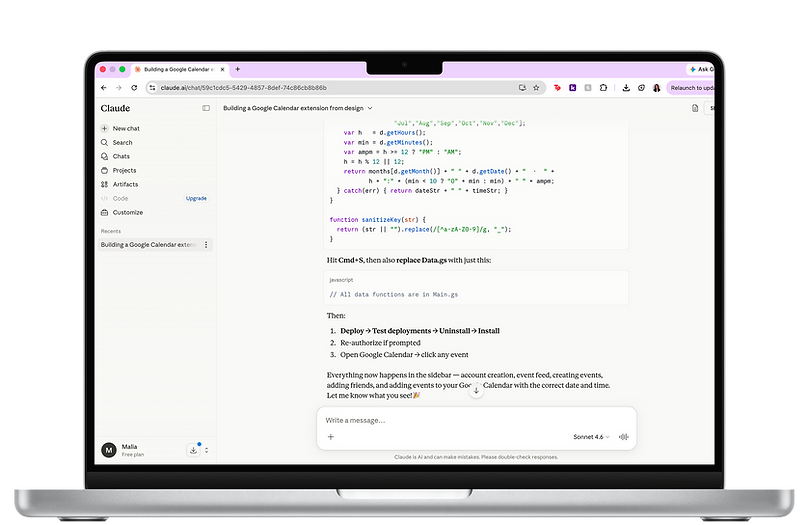
Task: Close the Building a Google Calendar tab
Action: pos(222,69)
